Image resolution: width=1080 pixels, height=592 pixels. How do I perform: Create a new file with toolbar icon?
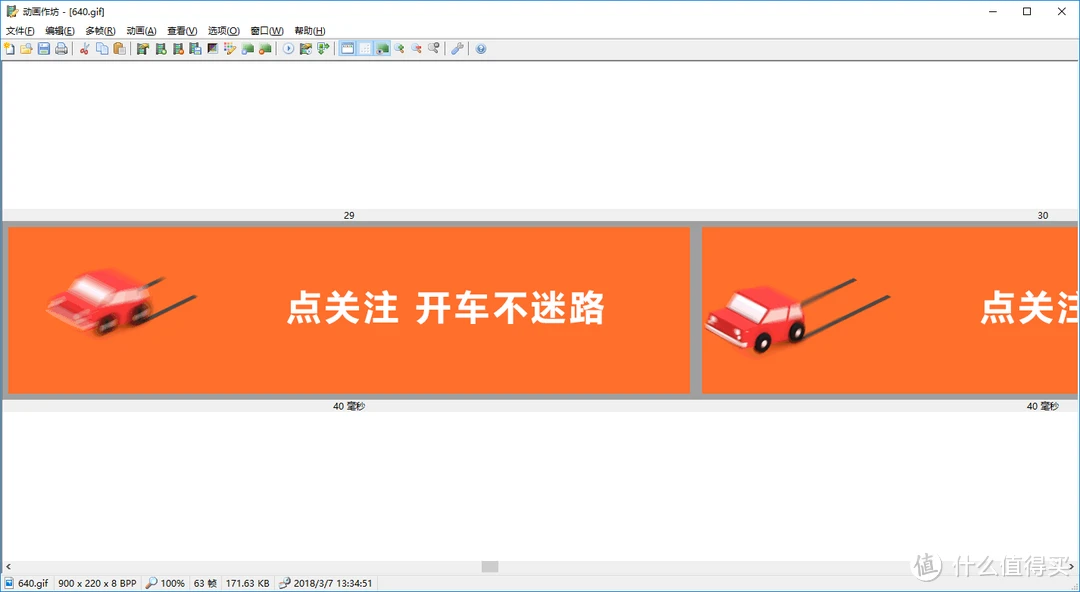click(x=10, y=49)
